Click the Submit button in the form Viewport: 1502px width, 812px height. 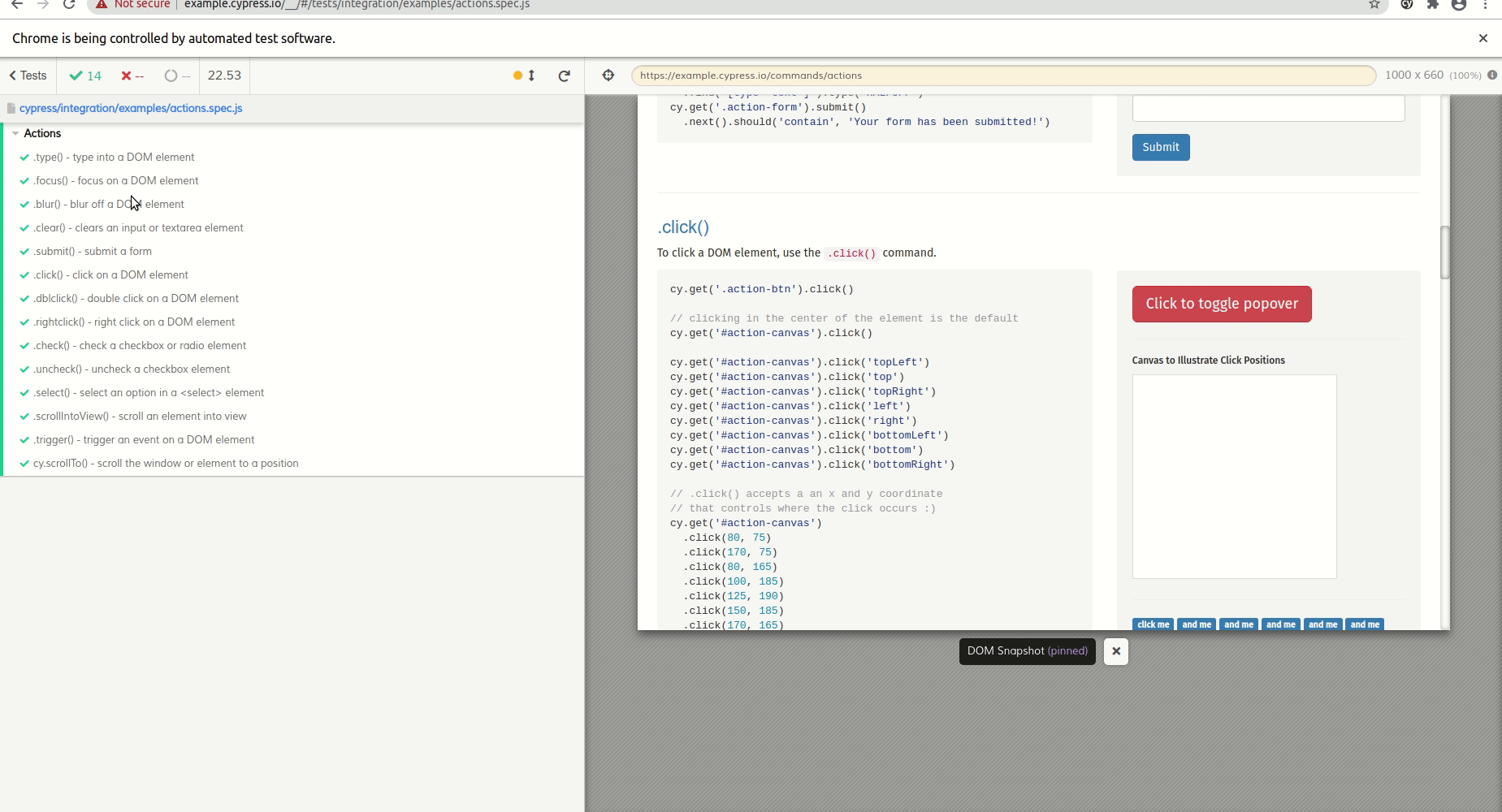(1160, 148)
